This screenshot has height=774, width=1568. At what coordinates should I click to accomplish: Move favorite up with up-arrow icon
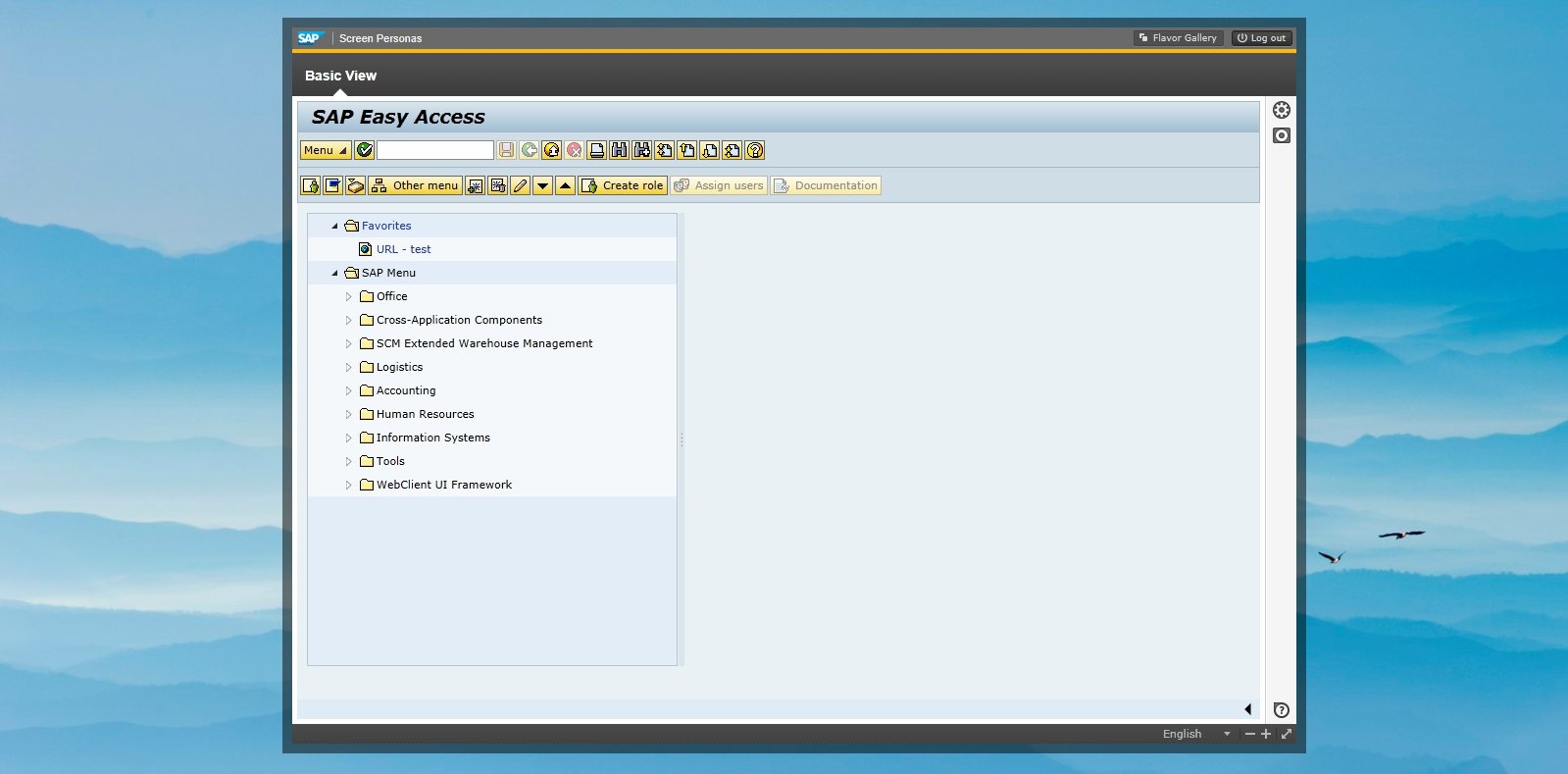pyautogui.click(x=566, y=185)
